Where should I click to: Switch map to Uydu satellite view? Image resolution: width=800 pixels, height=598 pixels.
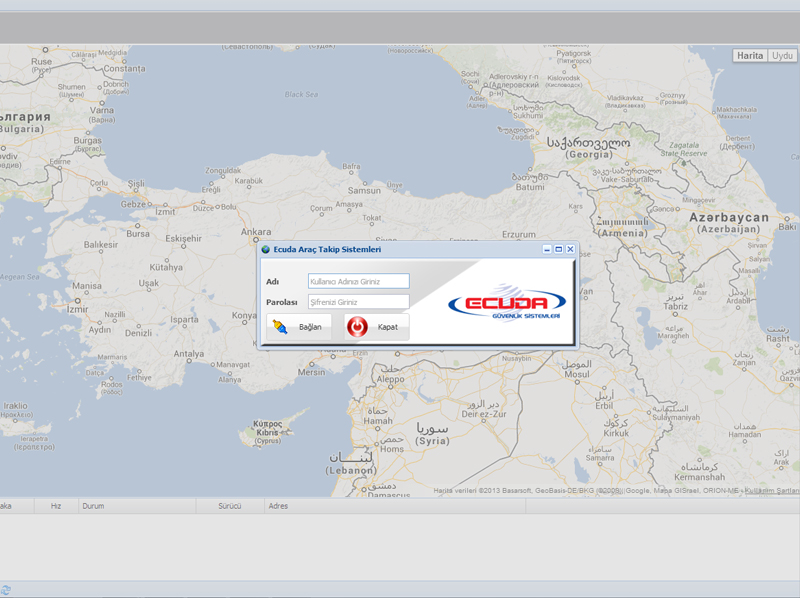[x=782, y=56]
